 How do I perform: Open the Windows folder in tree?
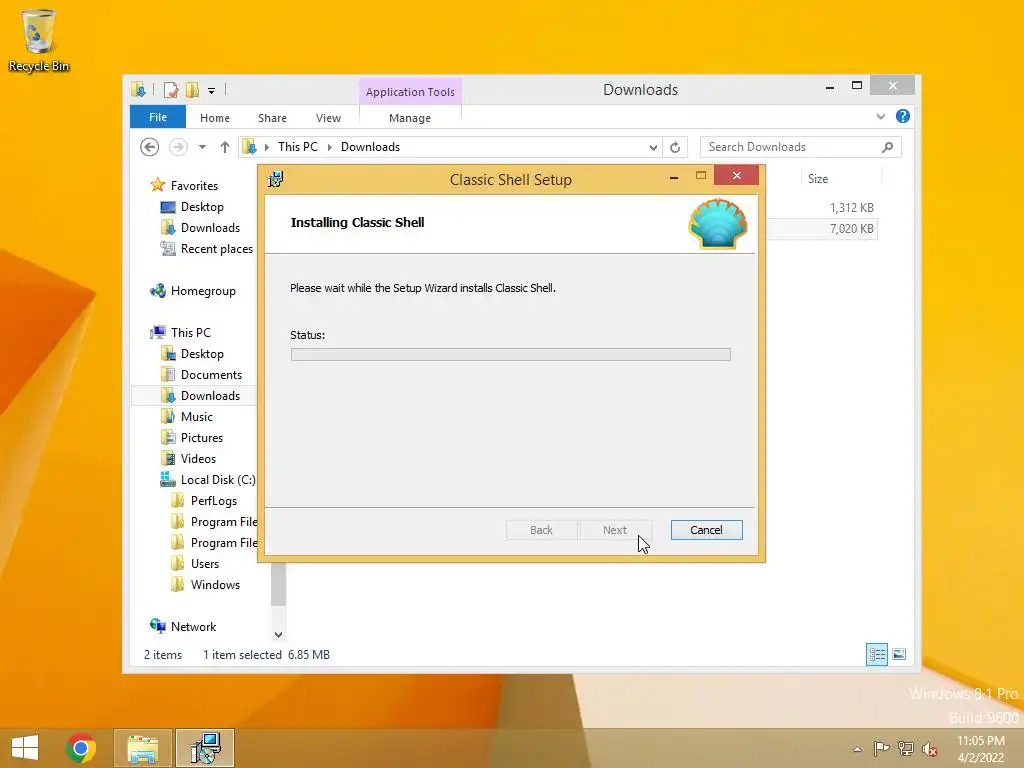pos(215,584)
